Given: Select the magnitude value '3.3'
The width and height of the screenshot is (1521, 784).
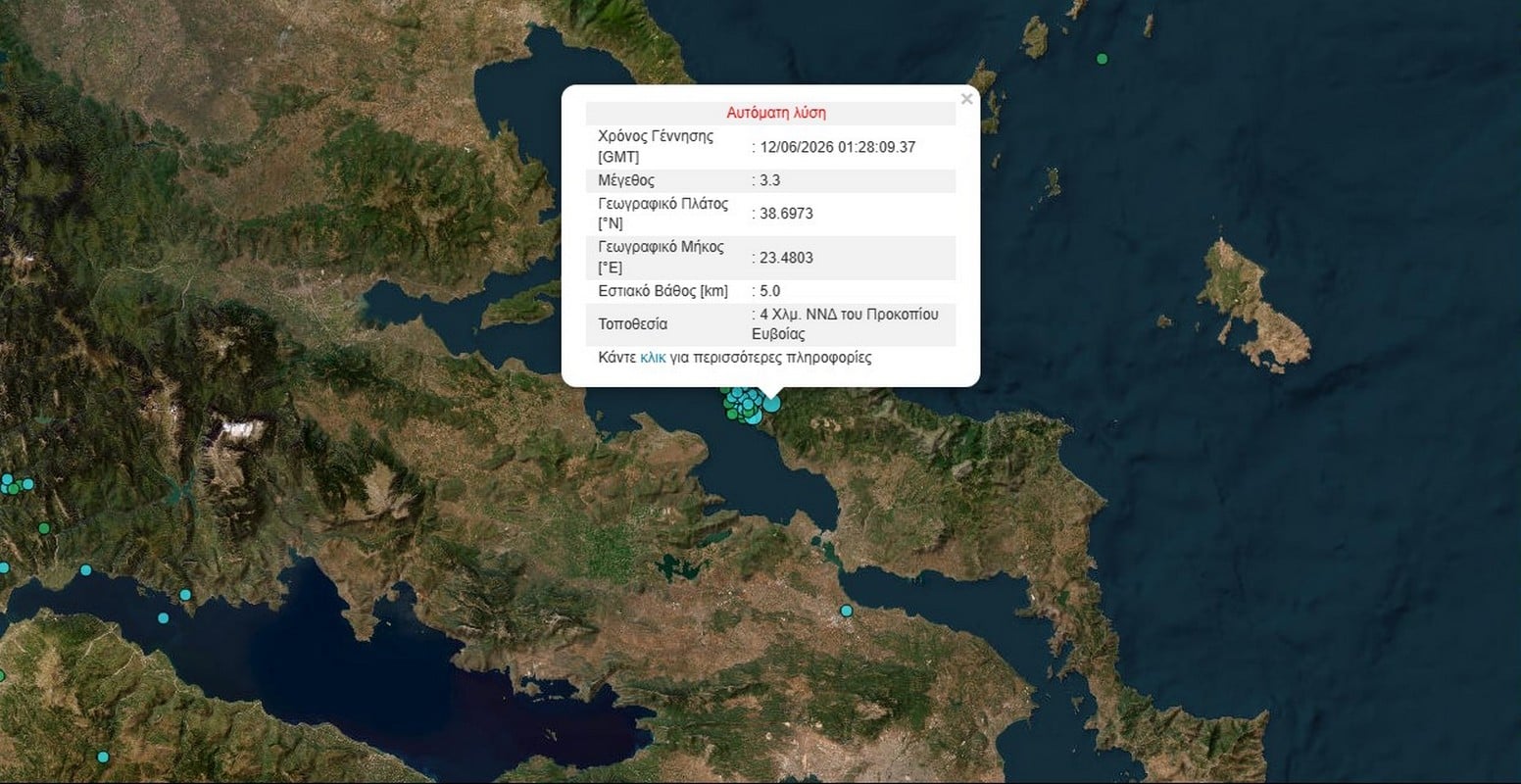Looking at the screenshot, I should (x=770, y=180).
